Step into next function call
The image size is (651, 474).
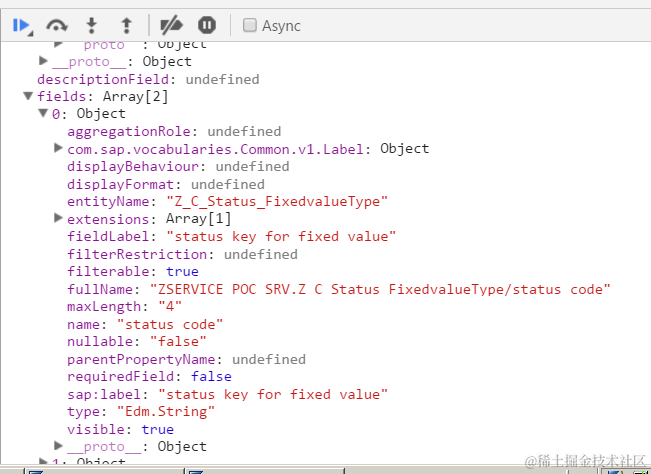click(x=91, y=26)
